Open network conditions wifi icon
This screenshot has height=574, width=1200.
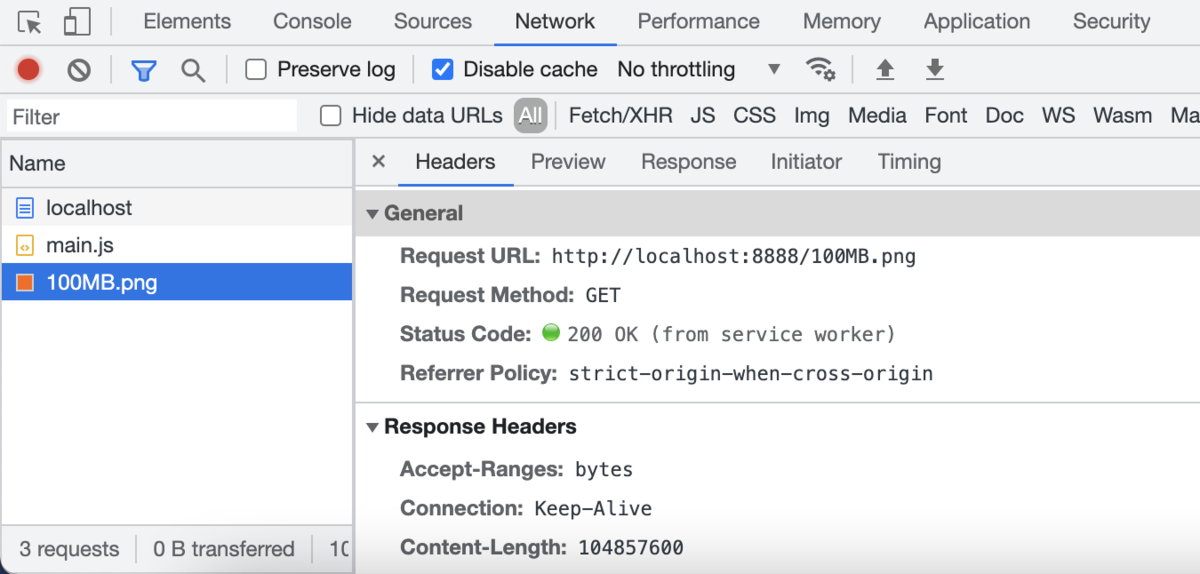[x=820, y=69]
